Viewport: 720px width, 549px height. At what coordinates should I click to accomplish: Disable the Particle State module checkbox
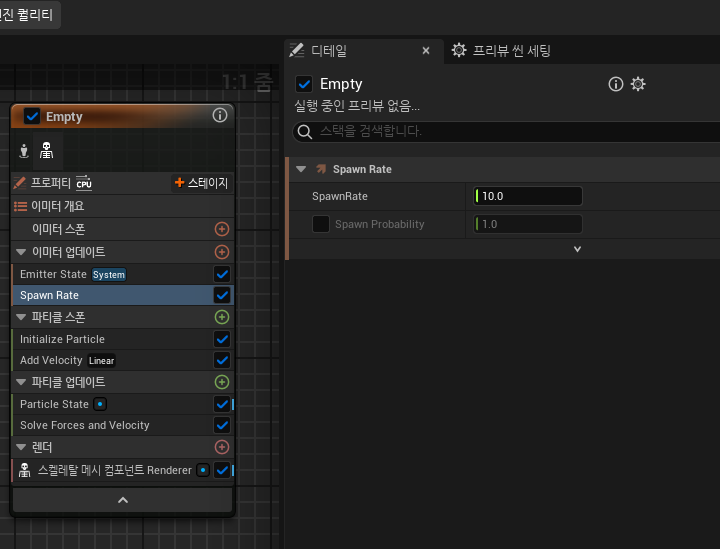222,404
